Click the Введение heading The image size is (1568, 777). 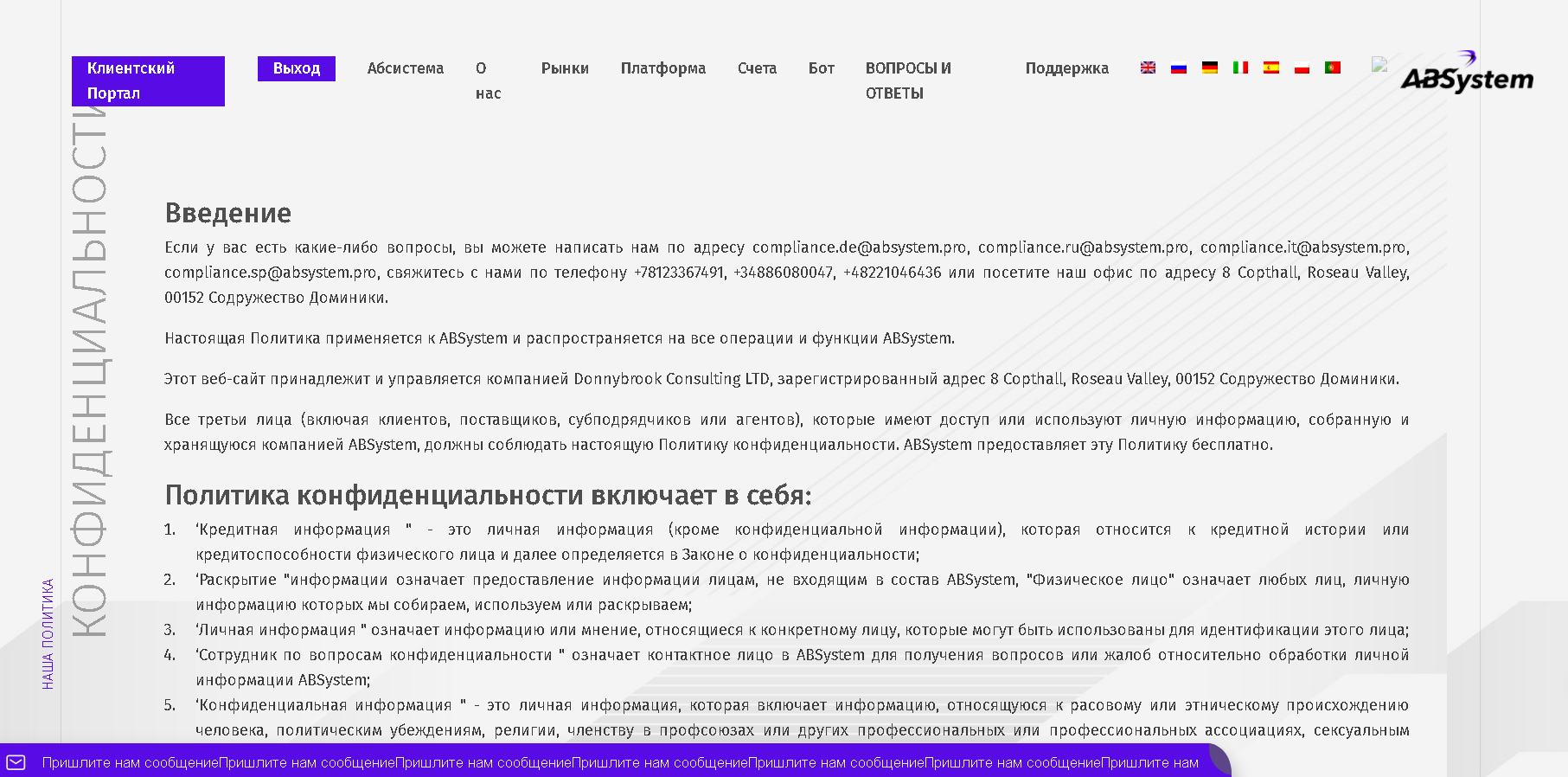[228, 213]
